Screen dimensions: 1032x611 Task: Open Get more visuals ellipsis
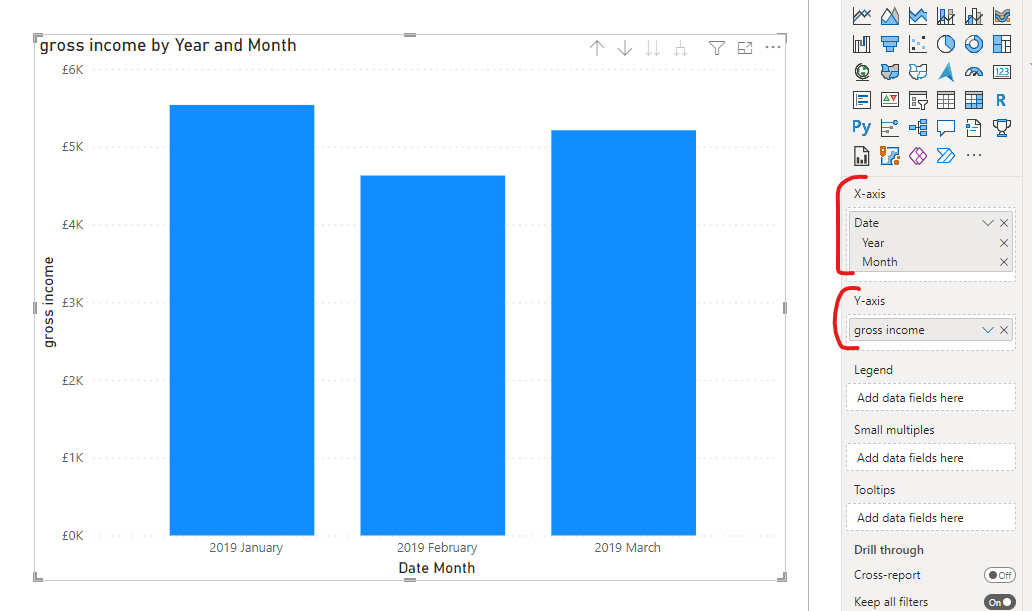(x=974, y=155)
